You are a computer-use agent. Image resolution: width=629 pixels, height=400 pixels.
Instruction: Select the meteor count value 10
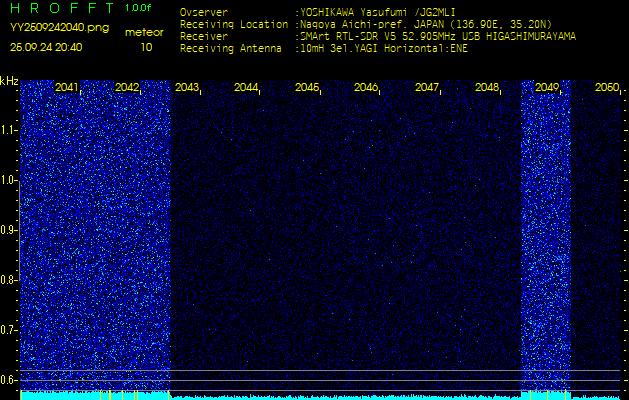[146, 47]
